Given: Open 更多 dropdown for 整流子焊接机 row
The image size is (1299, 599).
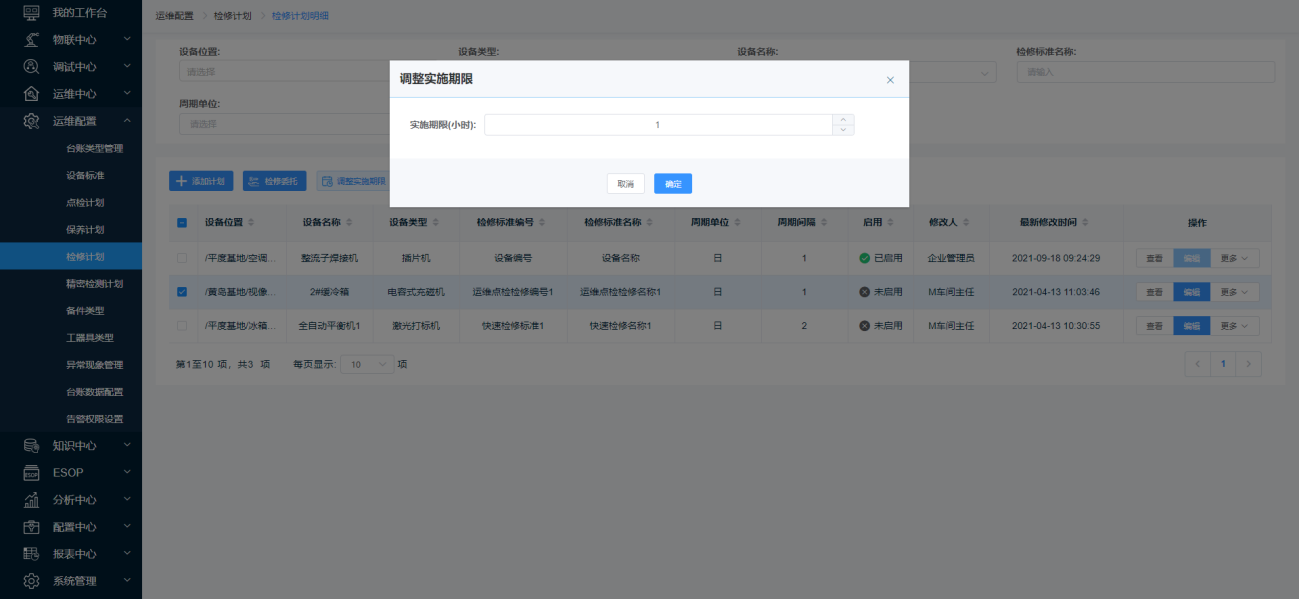Looking at the screenshot, I should pyautogui.click(x=1235, y=258).
